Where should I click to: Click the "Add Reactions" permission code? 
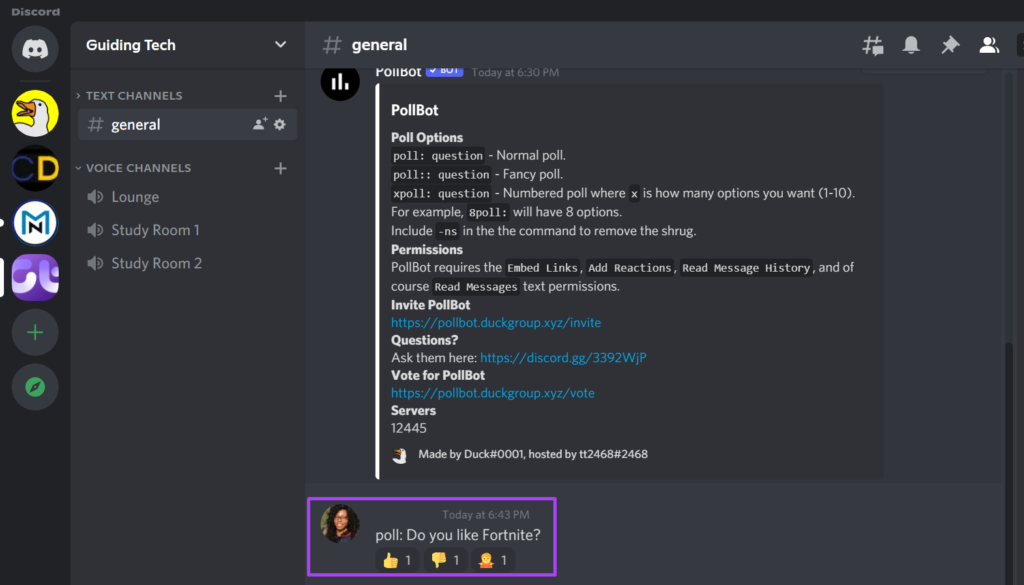click(630, 268)
